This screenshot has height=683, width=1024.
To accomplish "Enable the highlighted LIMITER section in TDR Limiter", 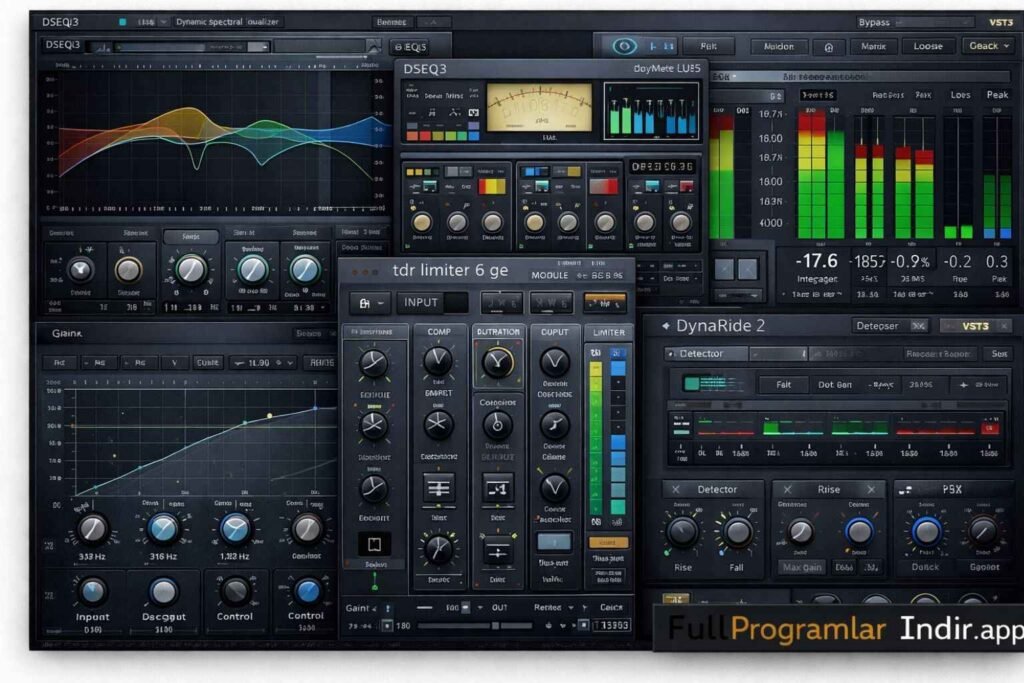I will coord(608,333).
